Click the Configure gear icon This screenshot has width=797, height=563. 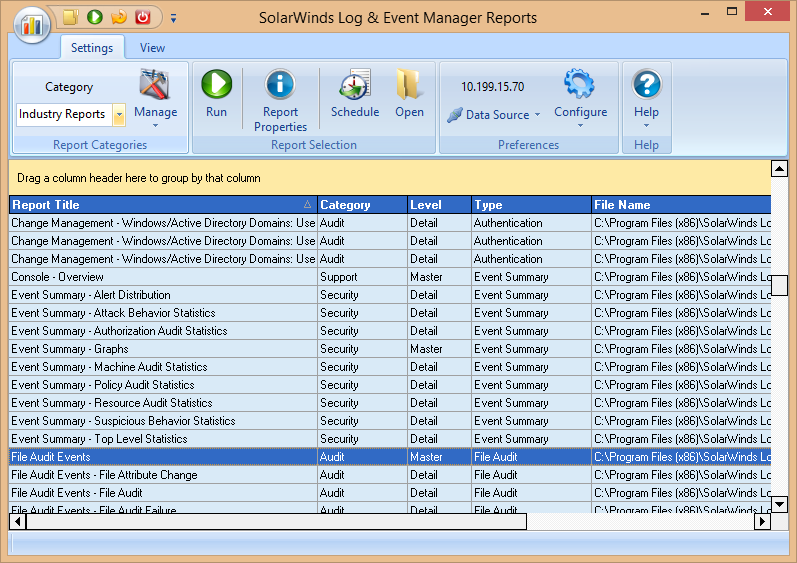pos(579,84)
